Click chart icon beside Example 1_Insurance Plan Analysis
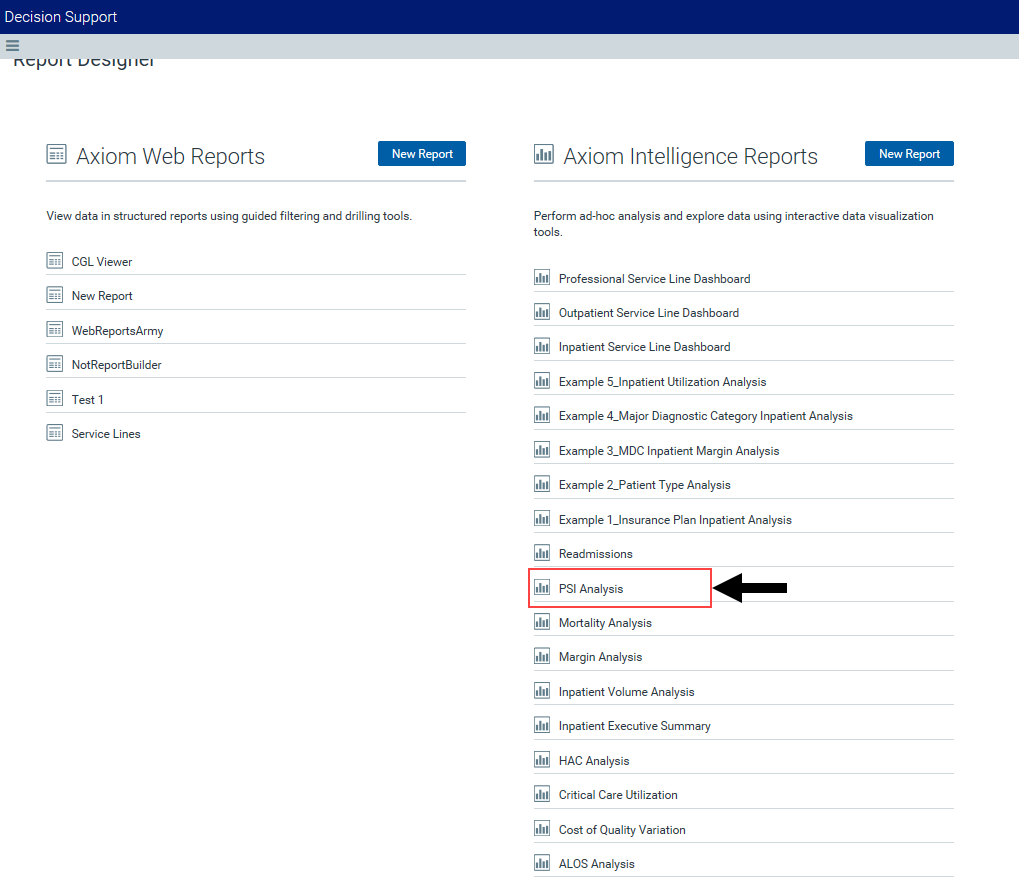Viewport: 1019px width, 880px height. (x=542, y=519)
